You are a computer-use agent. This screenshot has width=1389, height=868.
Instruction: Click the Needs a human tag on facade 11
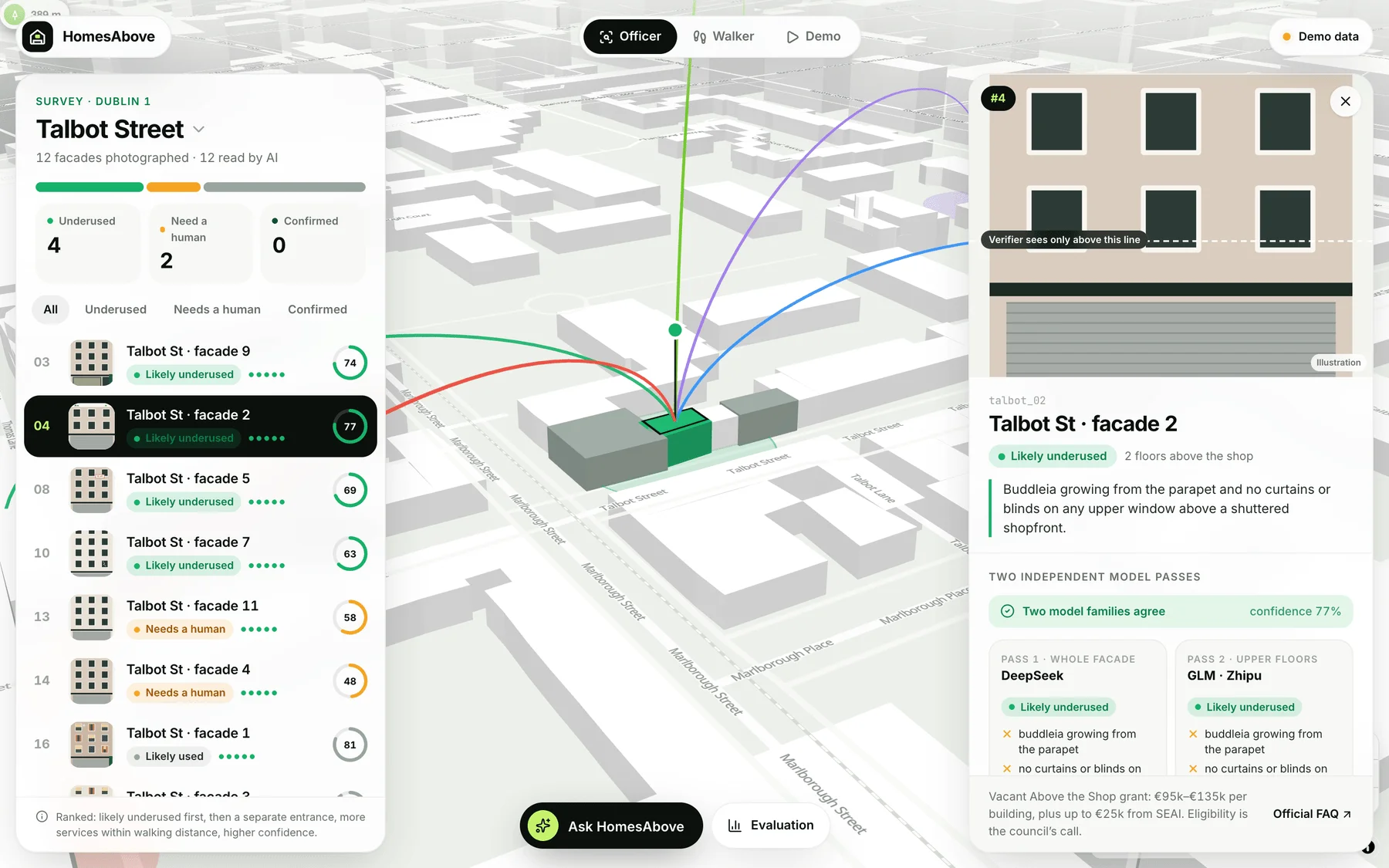pyautogui.click(x=179, y=629)
